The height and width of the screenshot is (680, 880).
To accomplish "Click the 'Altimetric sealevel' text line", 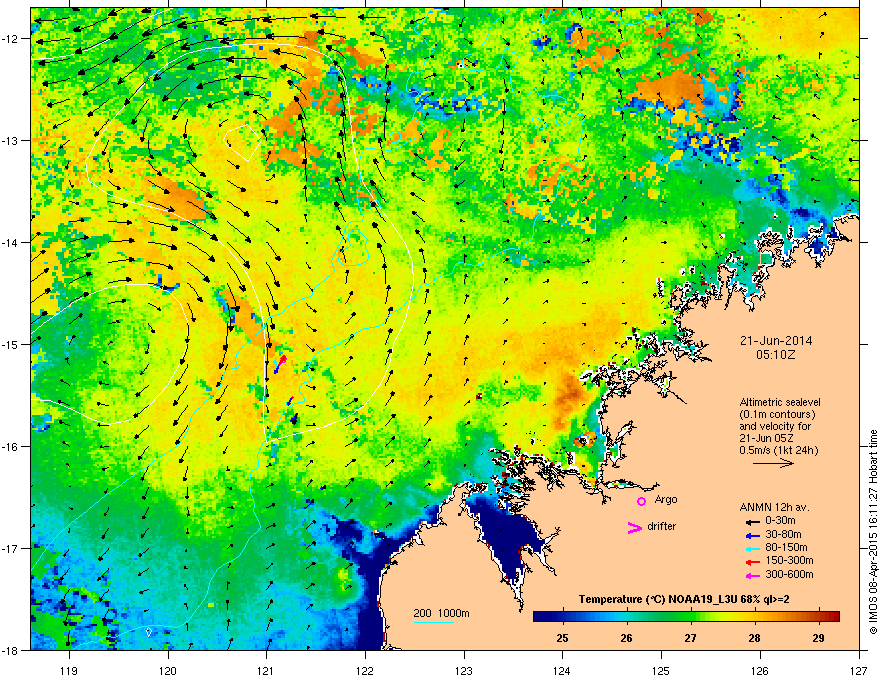I will (780, 402).
